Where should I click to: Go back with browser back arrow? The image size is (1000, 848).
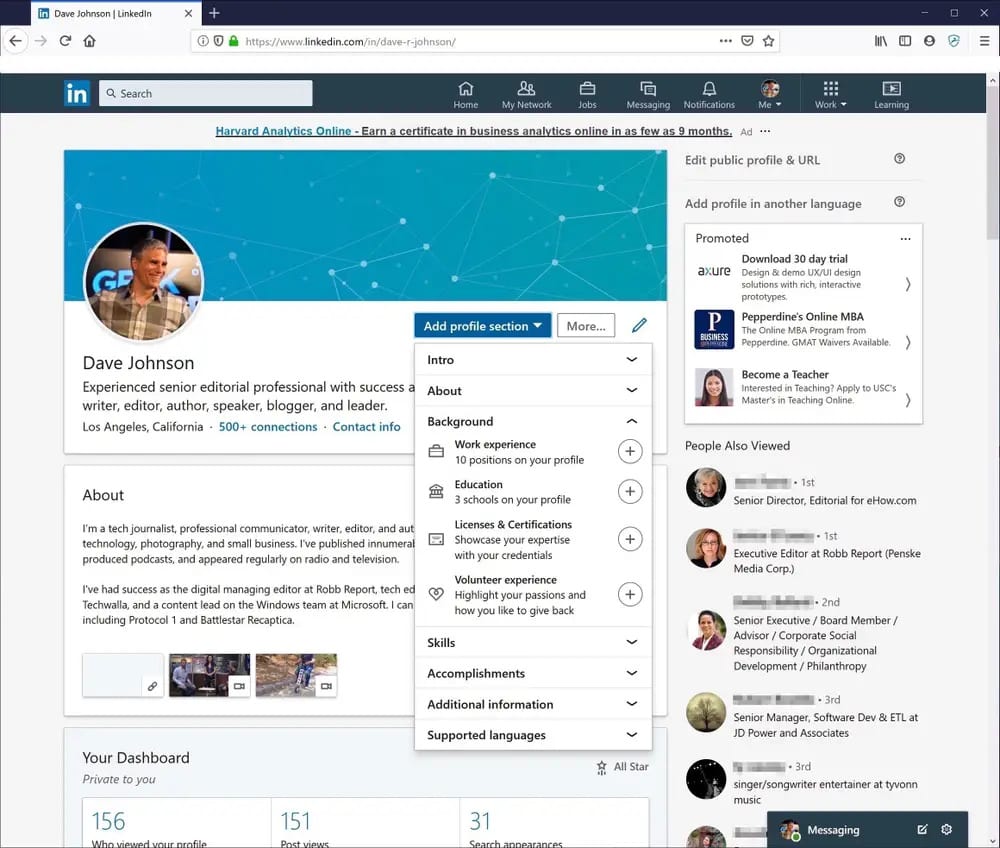[x=15, y=41]
